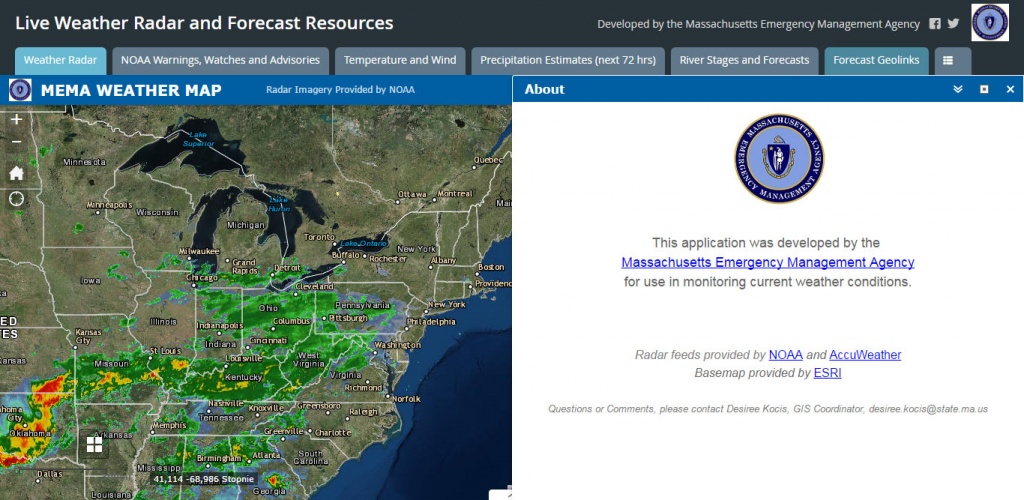Open Temperature and Wind tab

[400, 61]
